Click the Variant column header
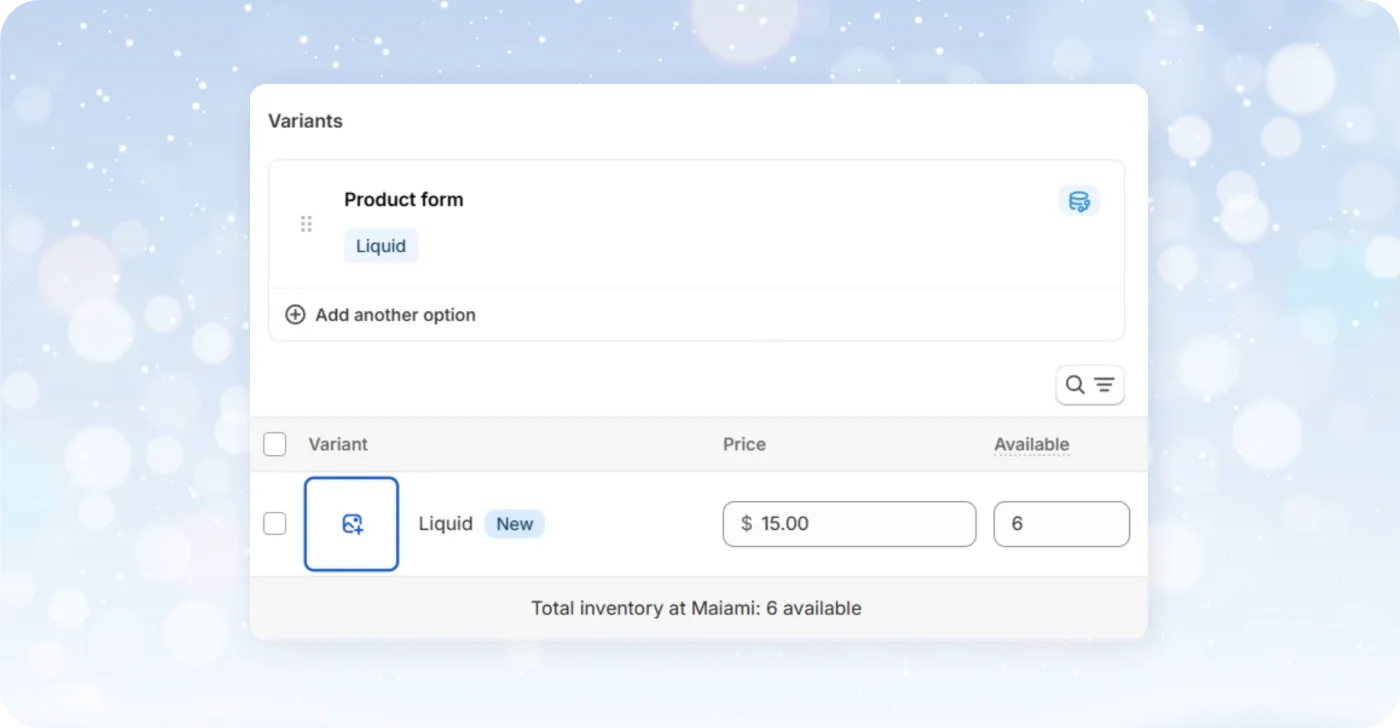Viewport: 1400px width, 728px height. coord(338,444)
